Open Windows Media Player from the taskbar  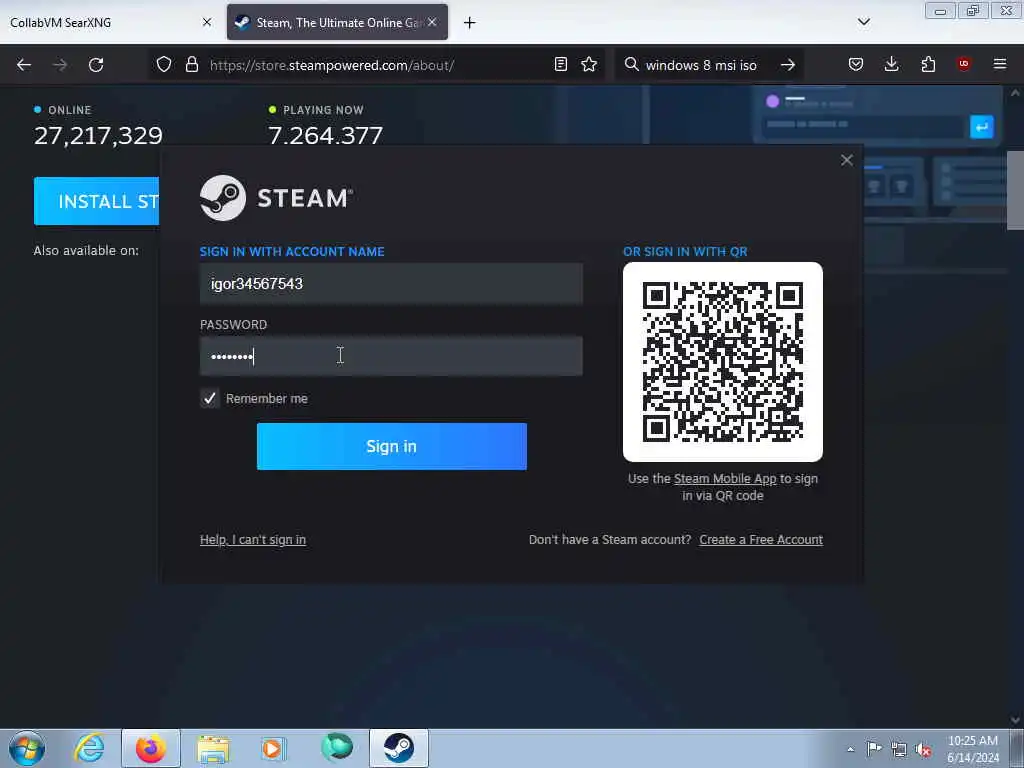click(x=274, y=748)
